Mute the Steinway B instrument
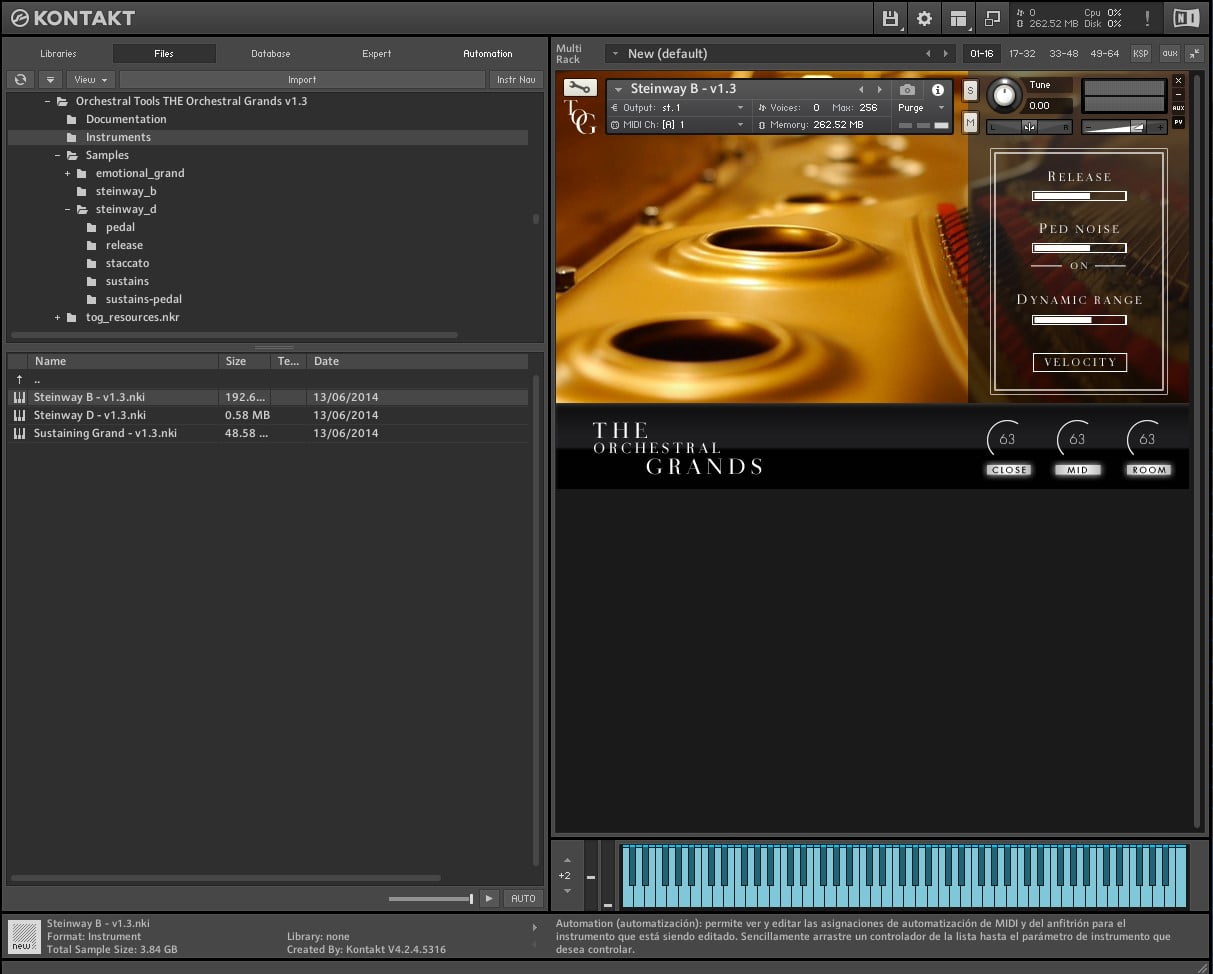 pos(970,122)
